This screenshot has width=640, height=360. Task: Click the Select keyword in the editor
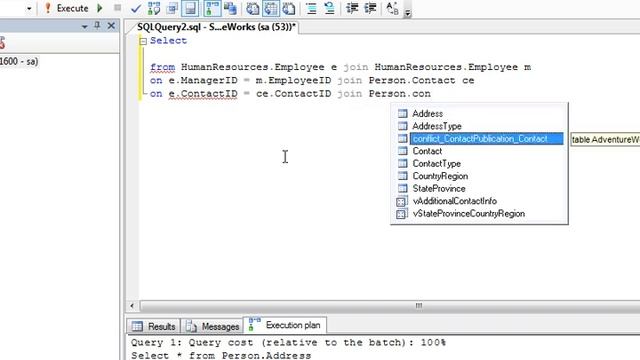point(168,41)
